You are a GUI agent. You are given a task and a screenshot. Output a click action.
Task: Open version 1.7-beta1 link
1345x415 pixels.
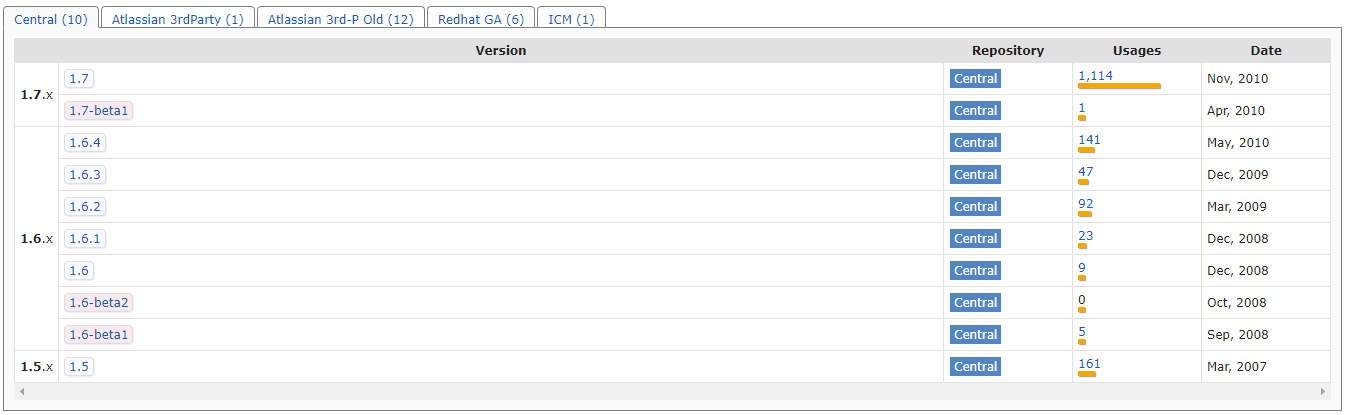pos(99,111)
